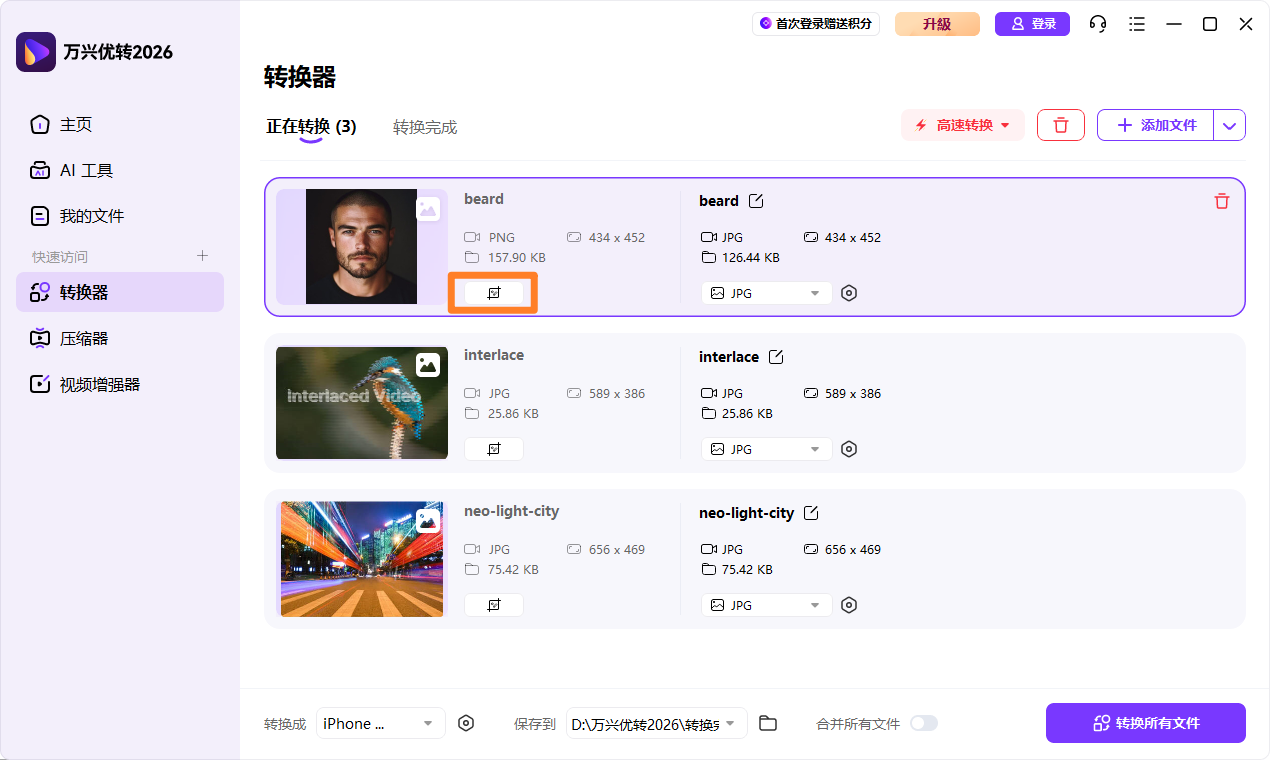
Task: Open customer support via the headset icon
Action: [x=1097, y=23]
